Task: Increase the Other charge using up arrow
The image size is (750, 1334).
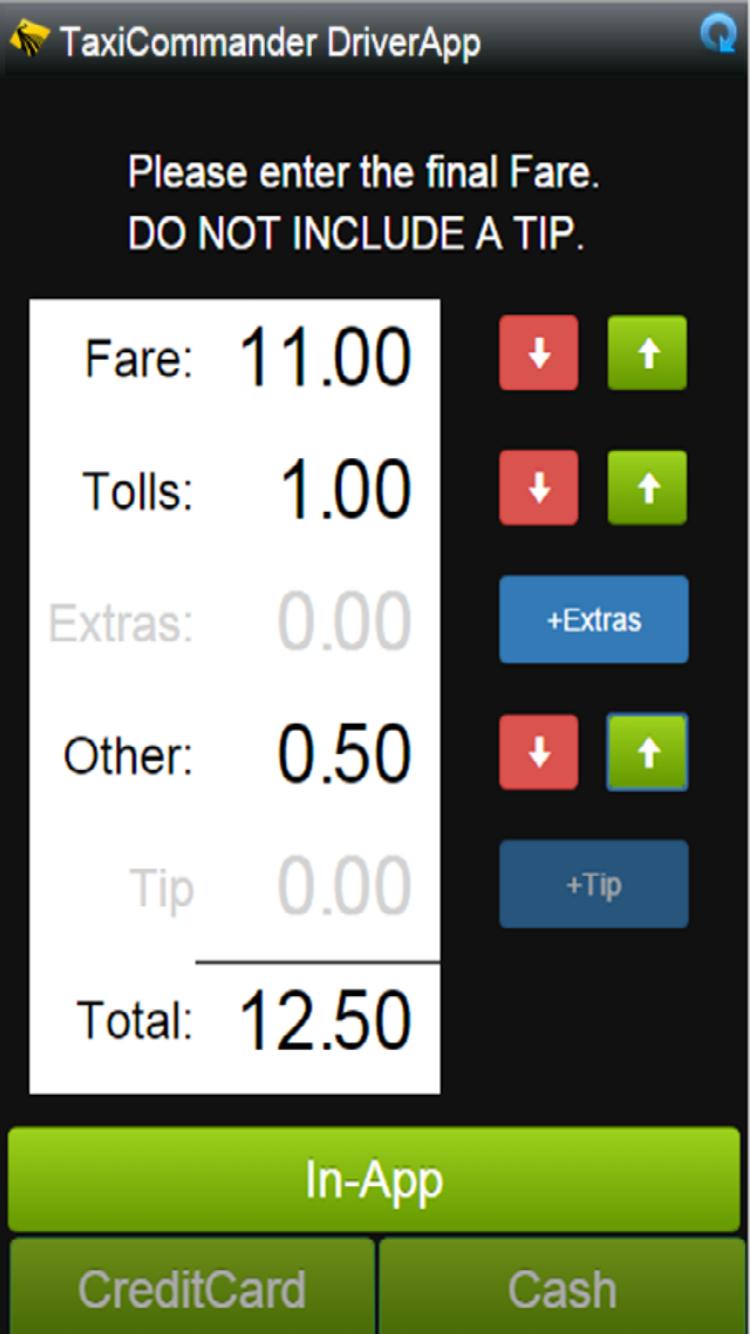Action: [646, 753]
